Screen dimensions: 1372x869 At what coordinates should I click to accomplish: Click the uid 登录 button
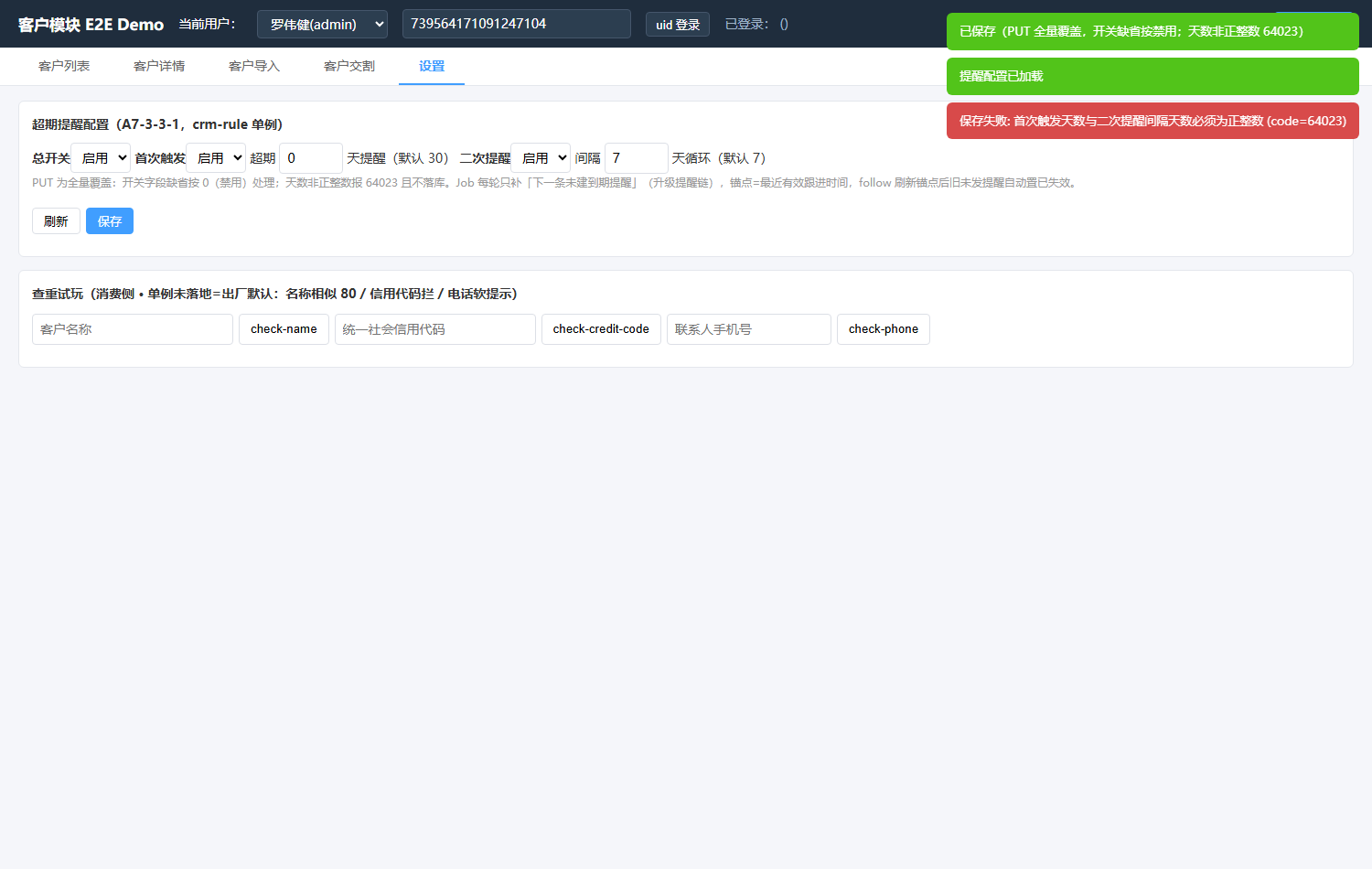click(x=678, y=25)
